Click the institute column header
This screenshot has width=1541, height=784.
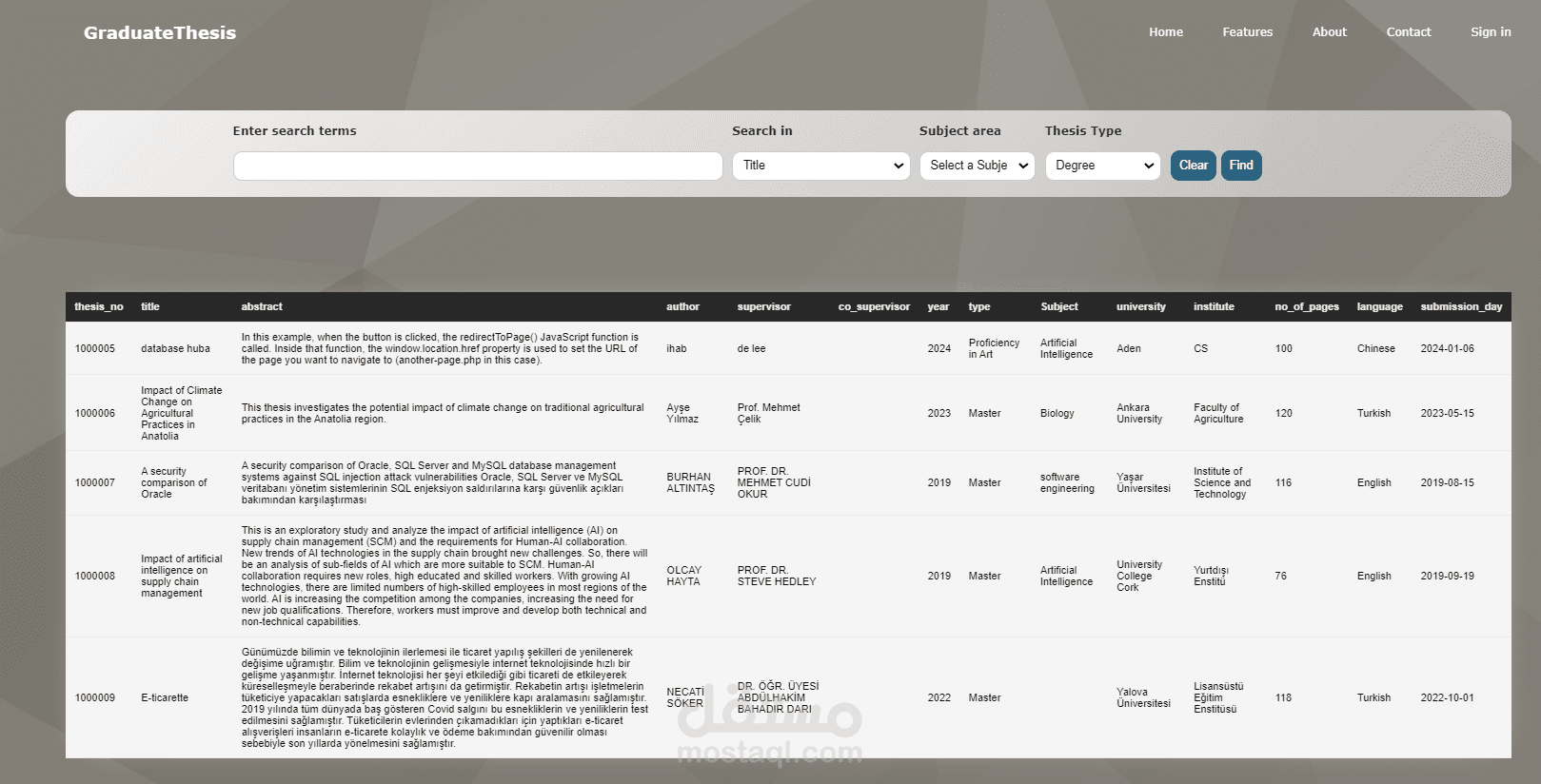(1214, 306)
